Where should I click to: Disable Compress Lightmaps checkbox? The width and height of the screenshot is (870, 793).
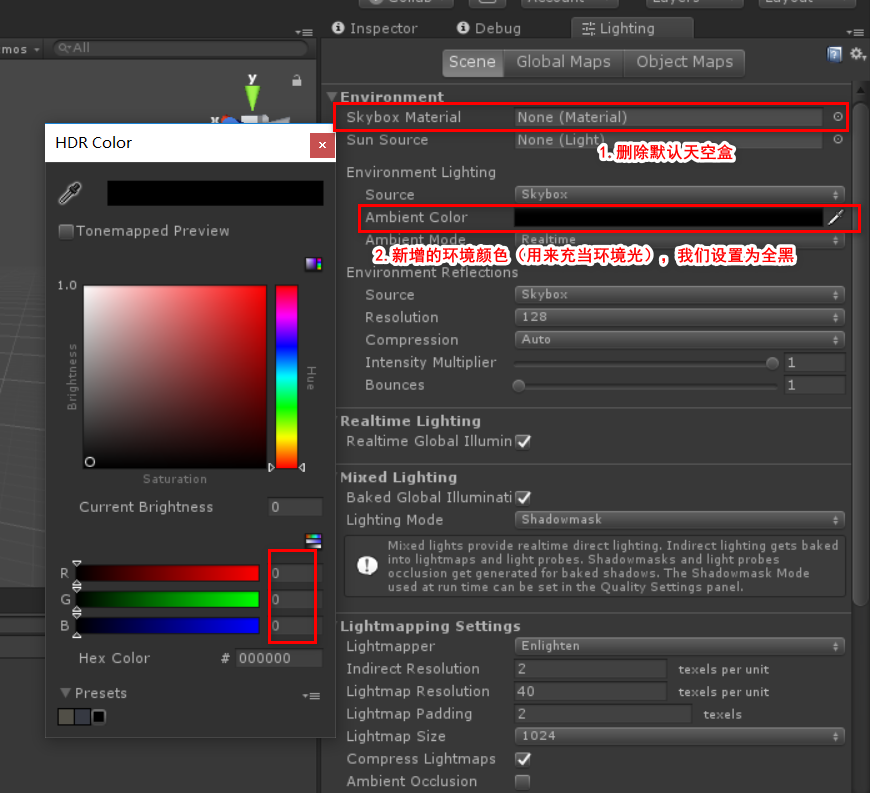point(523,759)
